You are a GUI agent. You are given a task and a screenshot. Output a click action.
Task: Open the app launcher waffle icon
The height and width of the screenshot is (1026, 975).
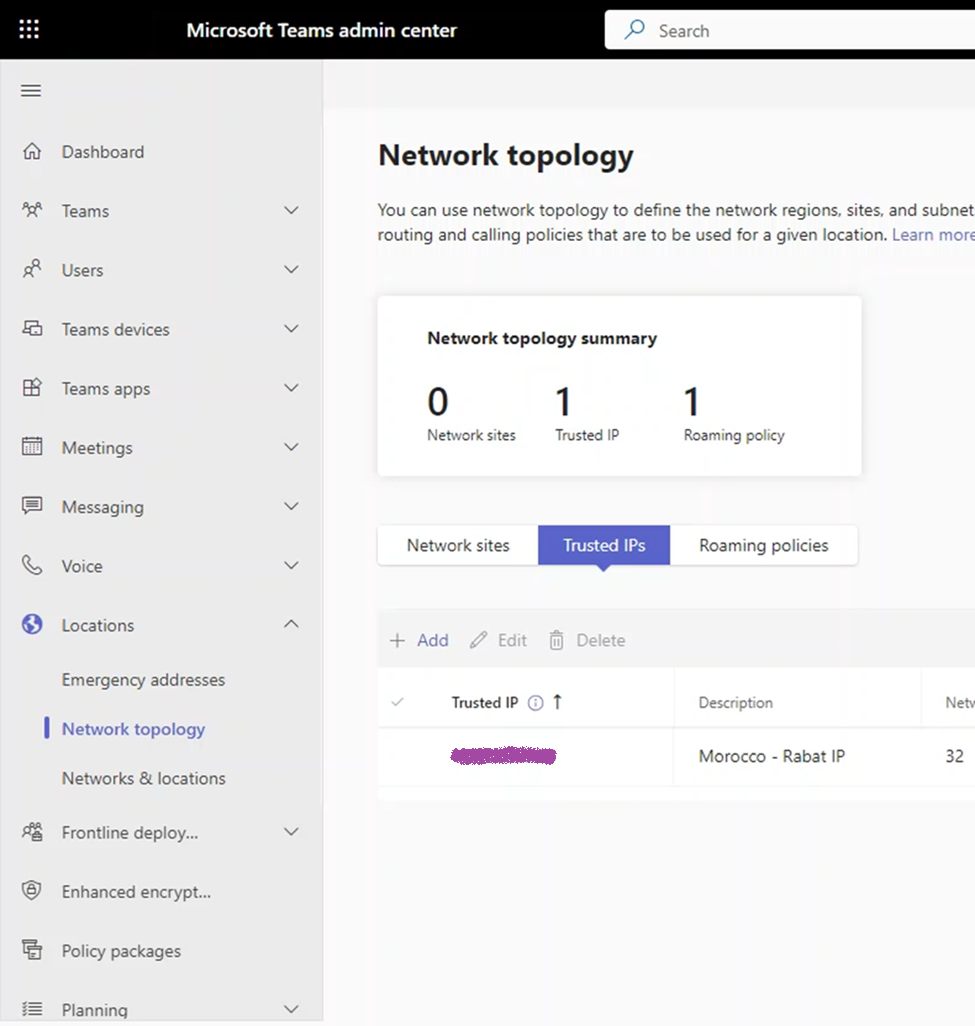(x=29, y=30)
